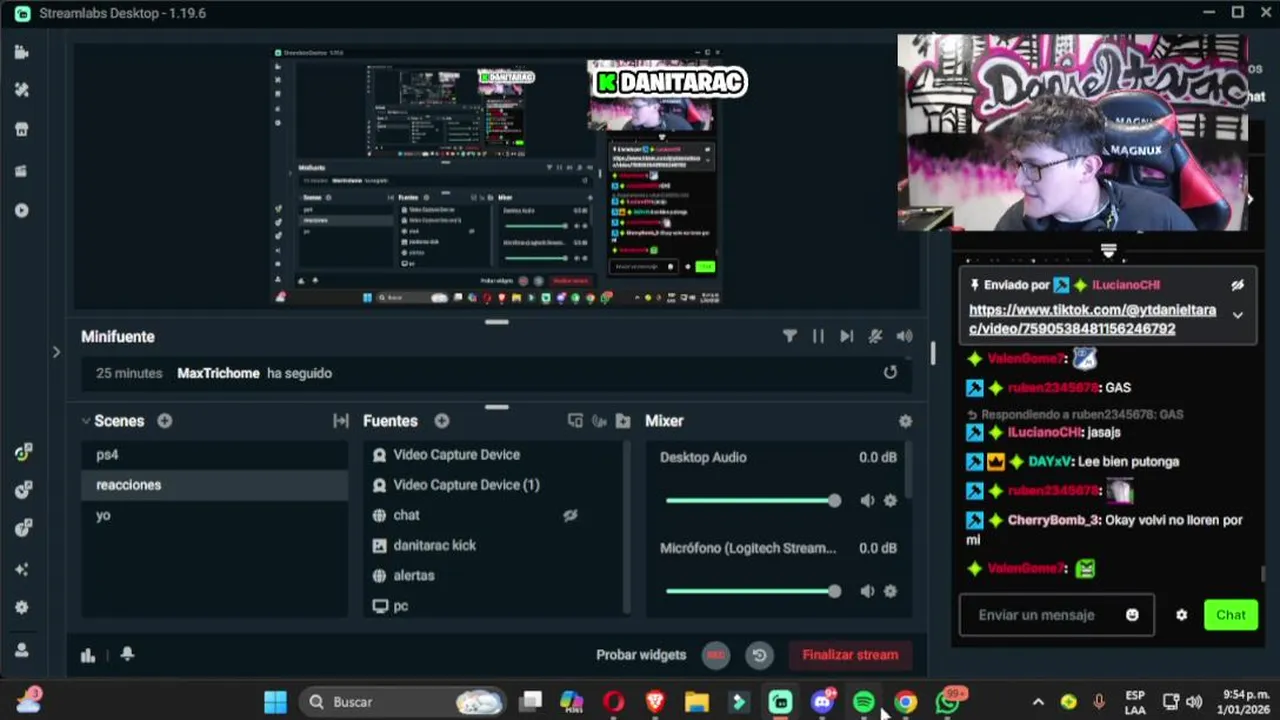Click MaxTrichome follower name in Minifuente
This screenshot has width=1280, height=720.
[x=218, y=373]
